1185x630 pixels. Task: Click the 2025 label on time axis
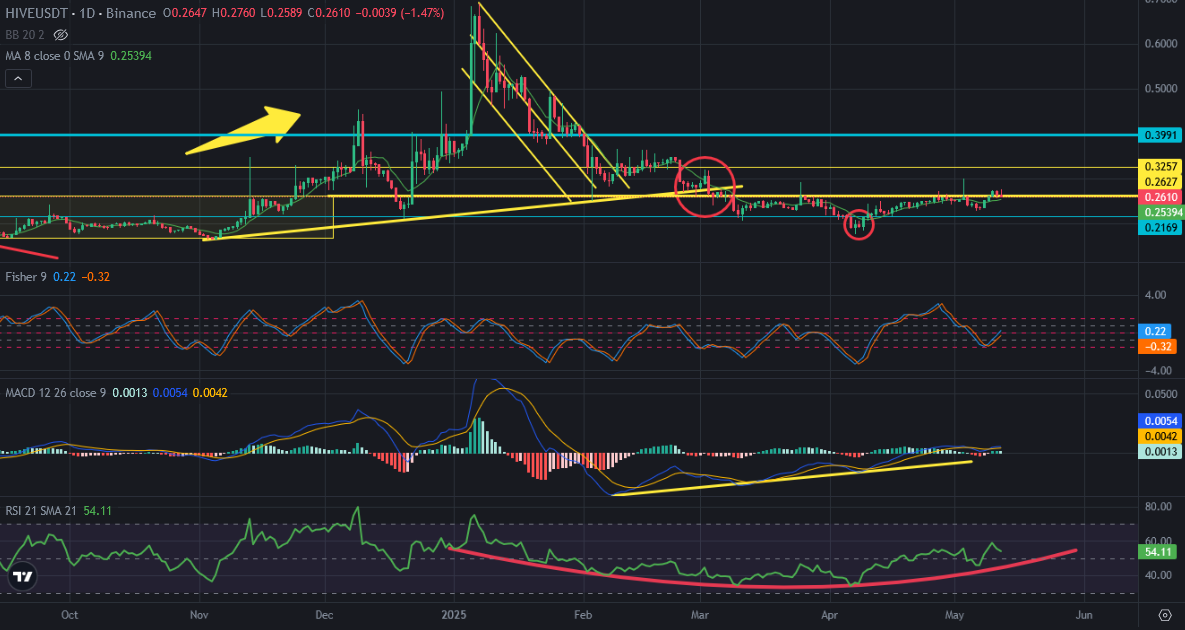pyautogui.click(x=454, y=615)
